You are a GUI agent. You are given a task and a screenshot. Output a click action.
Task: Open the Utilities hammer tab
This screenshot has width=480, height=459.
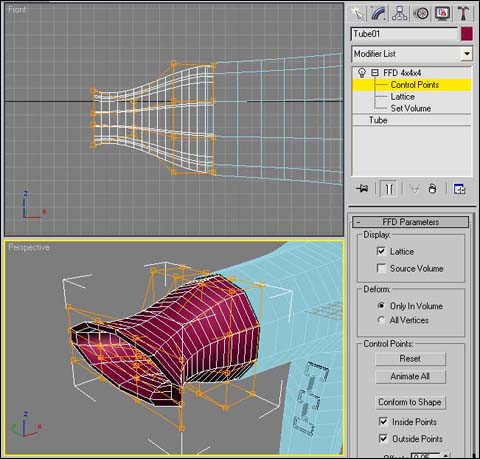click(463, 14)
